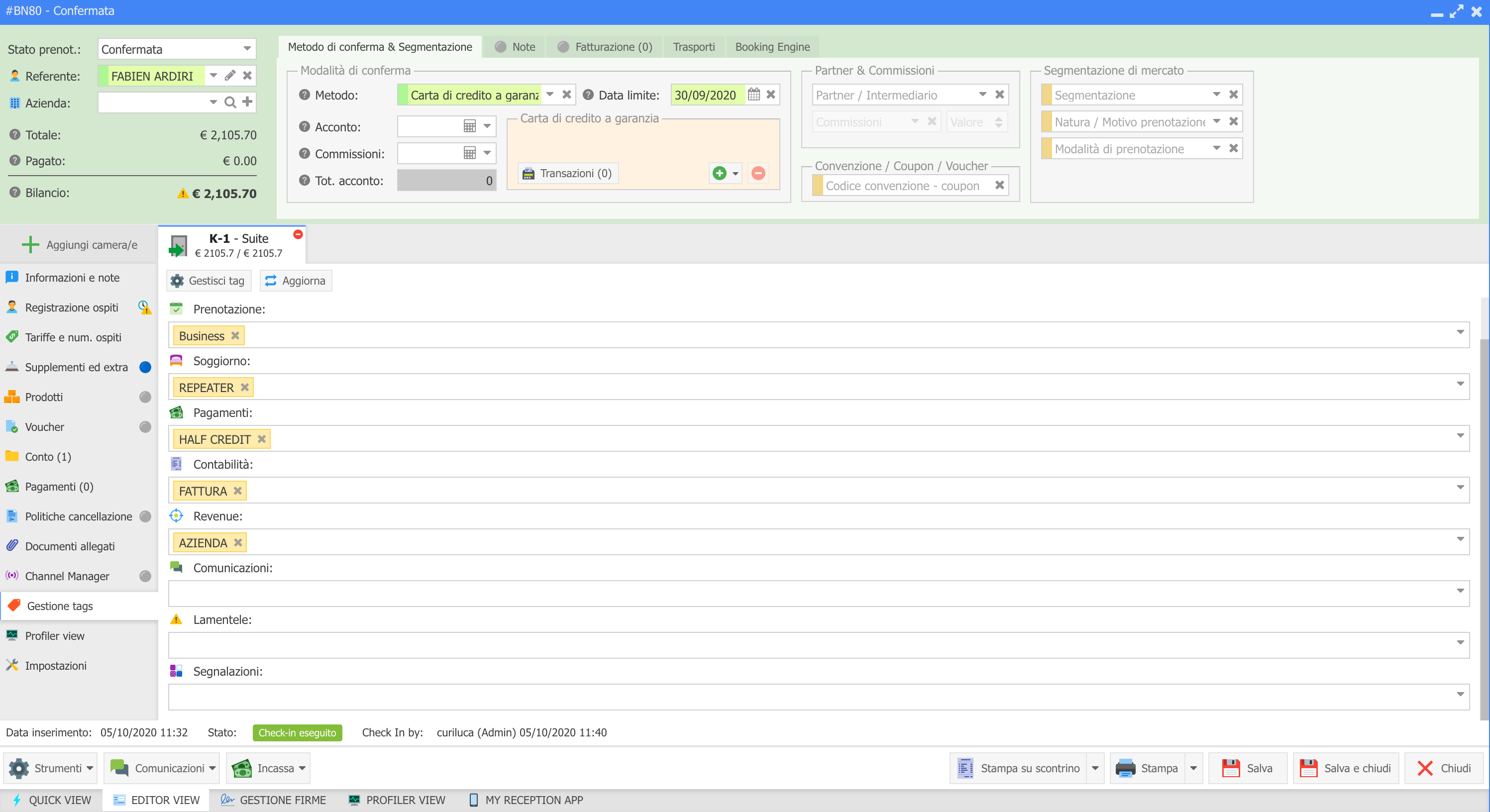
Task: Click the red remove transaction icon
Action: (x=758, y=173)
